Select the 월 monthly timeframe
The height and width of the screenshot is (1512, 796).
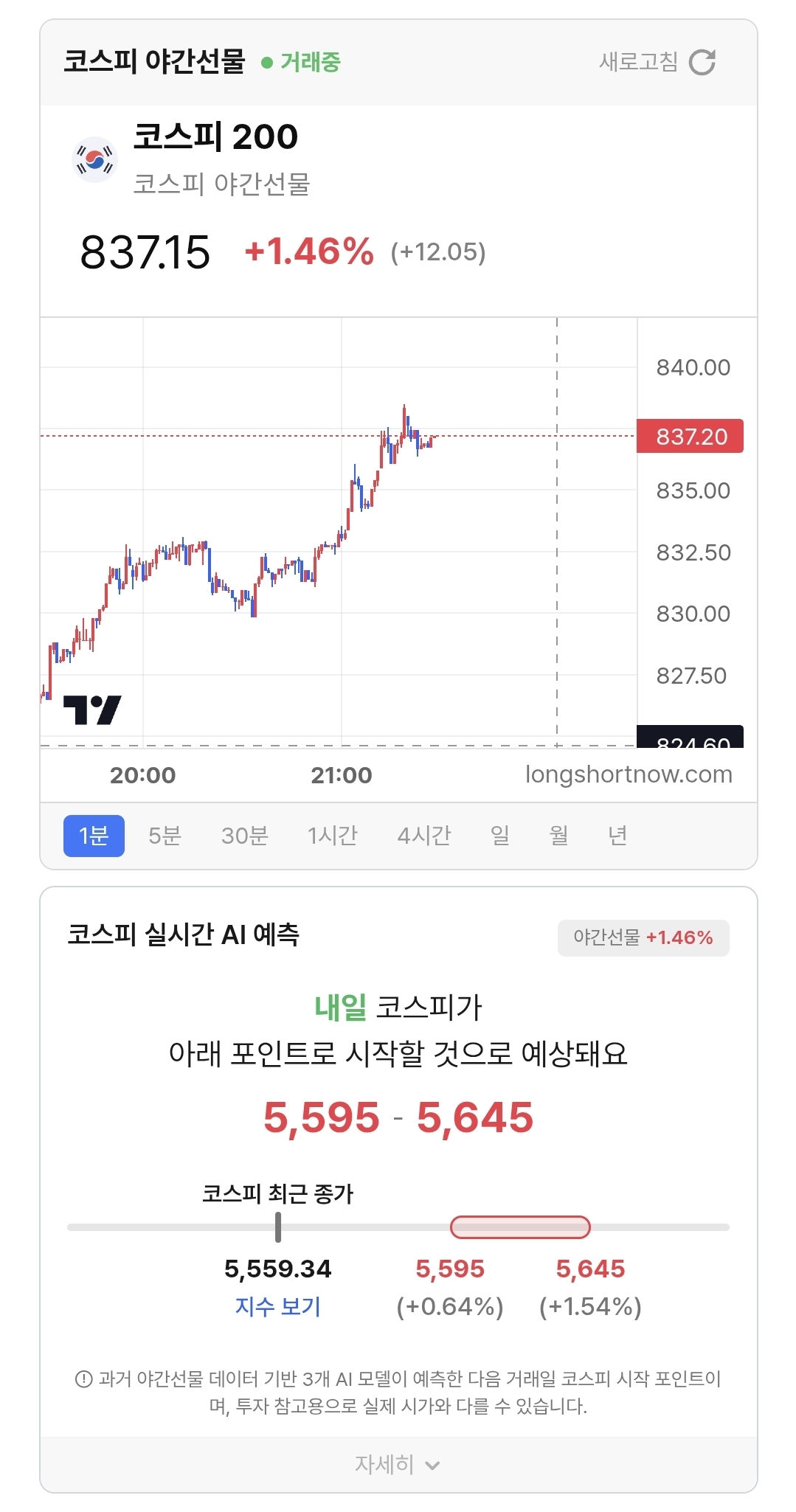click(559, 836)
